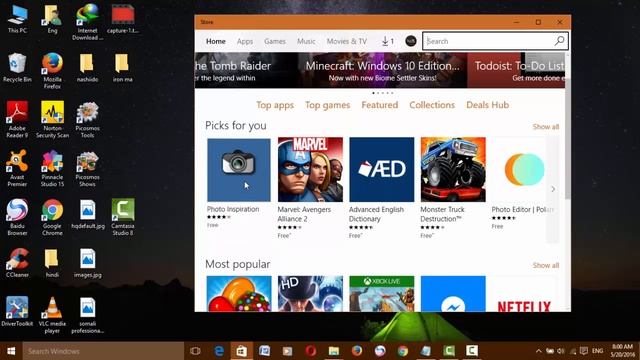
Task: Switch to the Movies & TV tab
Action: pyautogui.click(x=347, y=41)
